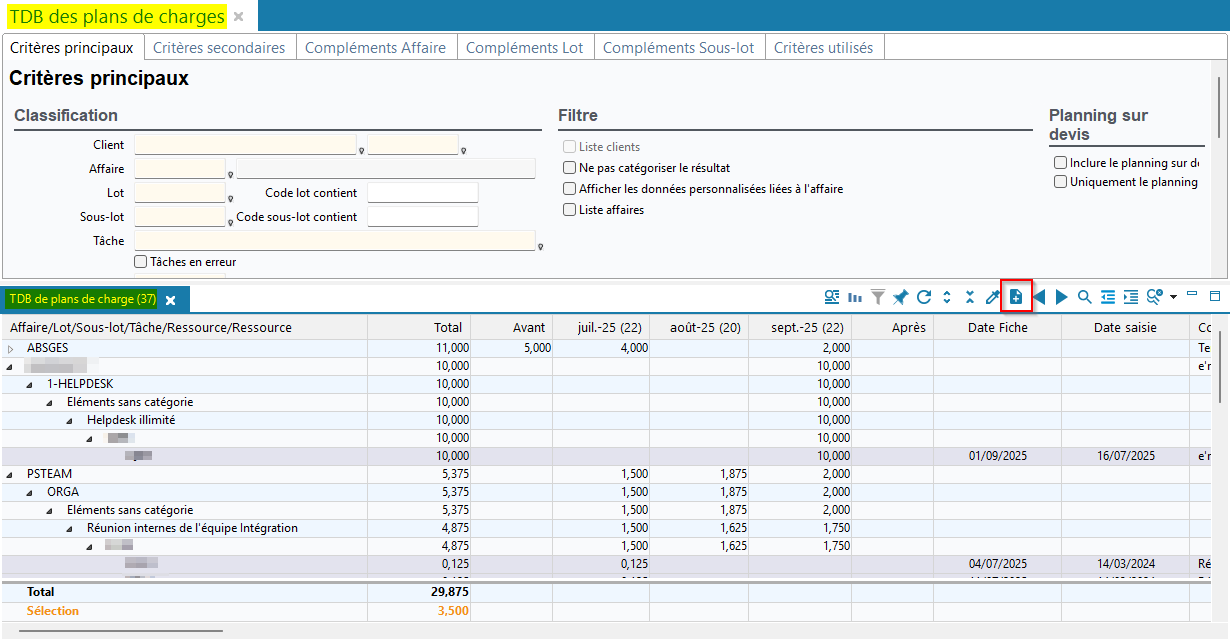Focus the Code lot contient input field
This screenshot has width=1230, height=641.
[x=423, y=193]
